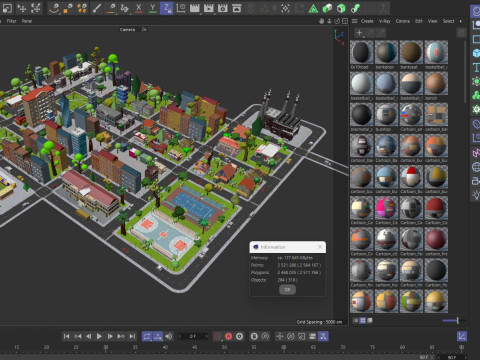Click the viewport rotate navigation icon
The image size is (480, 360).
337,21
